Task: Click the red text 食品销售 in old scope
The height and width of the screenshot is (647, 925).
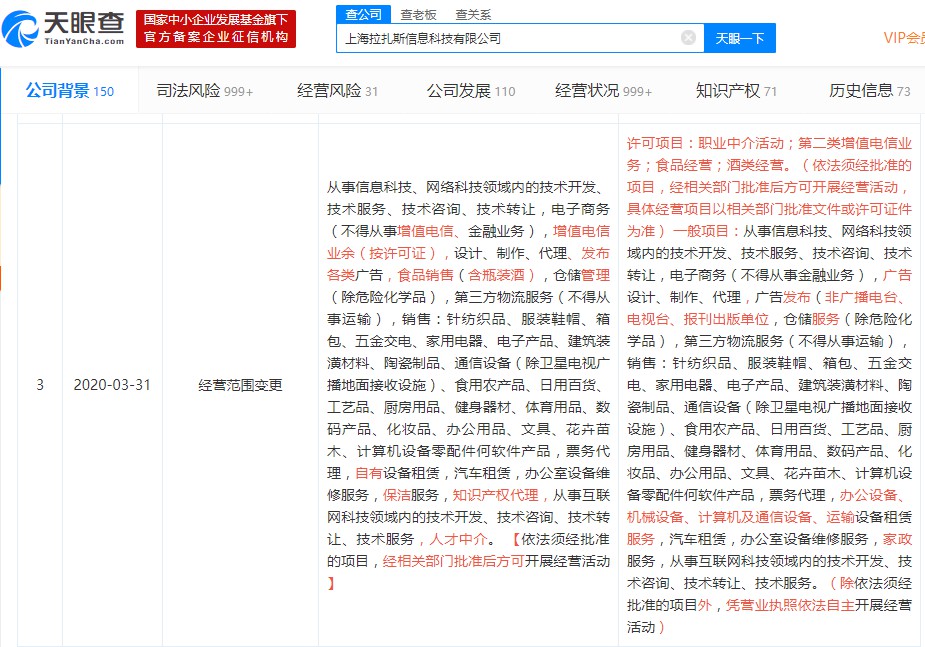Action: tap(425, 275)
